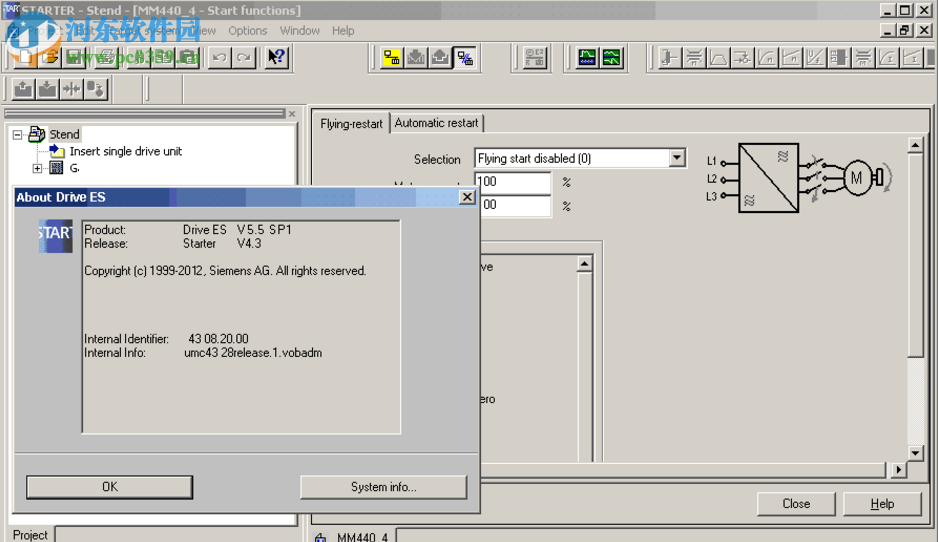
Task: Collapse the Stend project tree node
Action: [17, 135]
